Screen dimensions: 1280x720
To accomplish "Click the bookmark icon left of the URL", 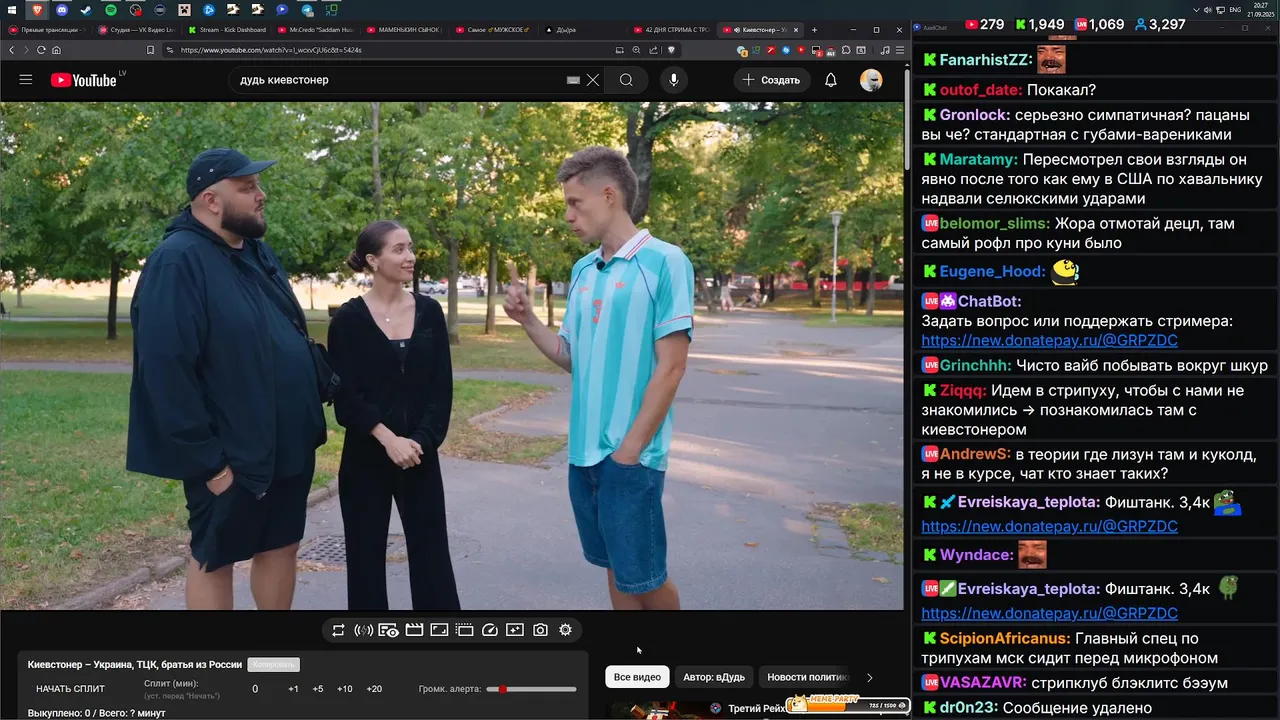I will tap(151, 50).
